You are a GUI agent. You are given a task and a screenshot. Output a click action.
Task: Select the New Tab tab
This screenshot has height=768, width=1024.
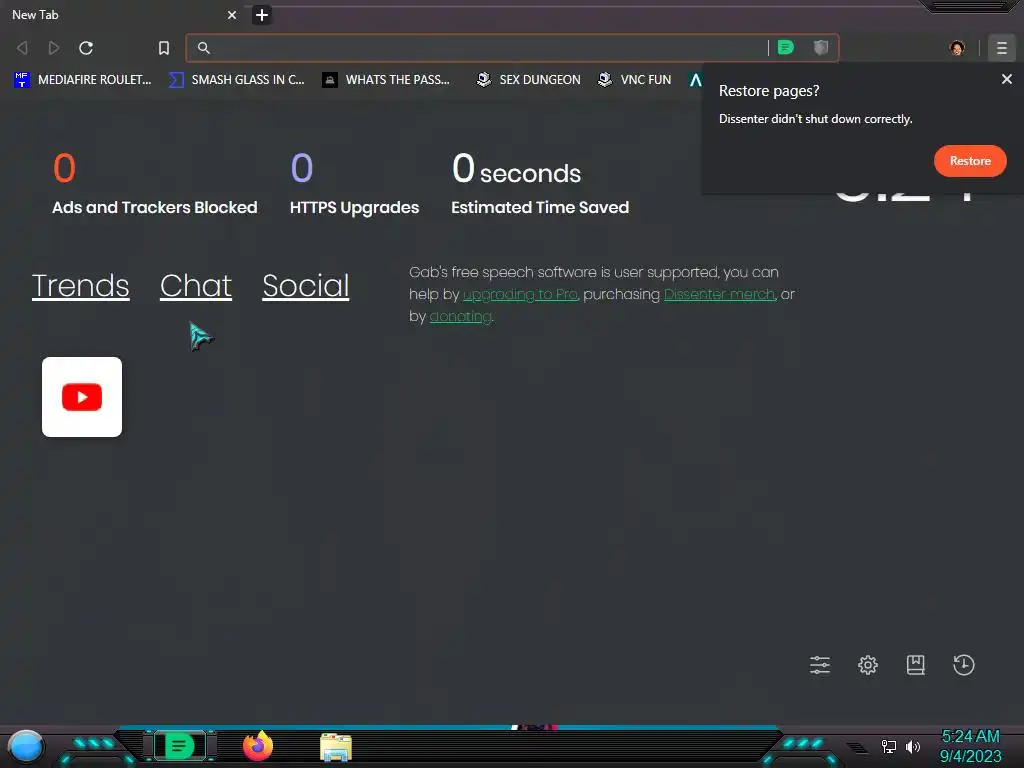point(122,14)
